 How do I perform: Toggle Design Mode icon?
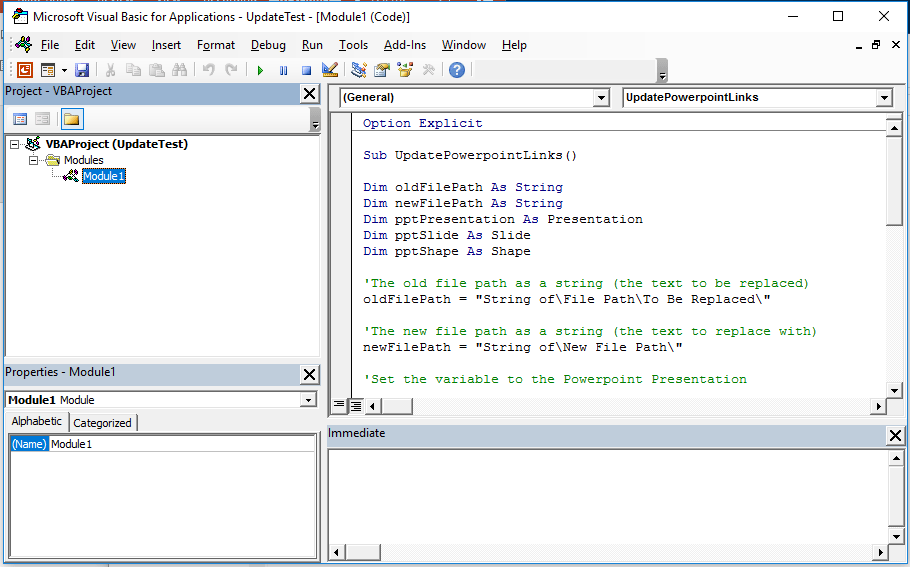click(x=330, y=70)
